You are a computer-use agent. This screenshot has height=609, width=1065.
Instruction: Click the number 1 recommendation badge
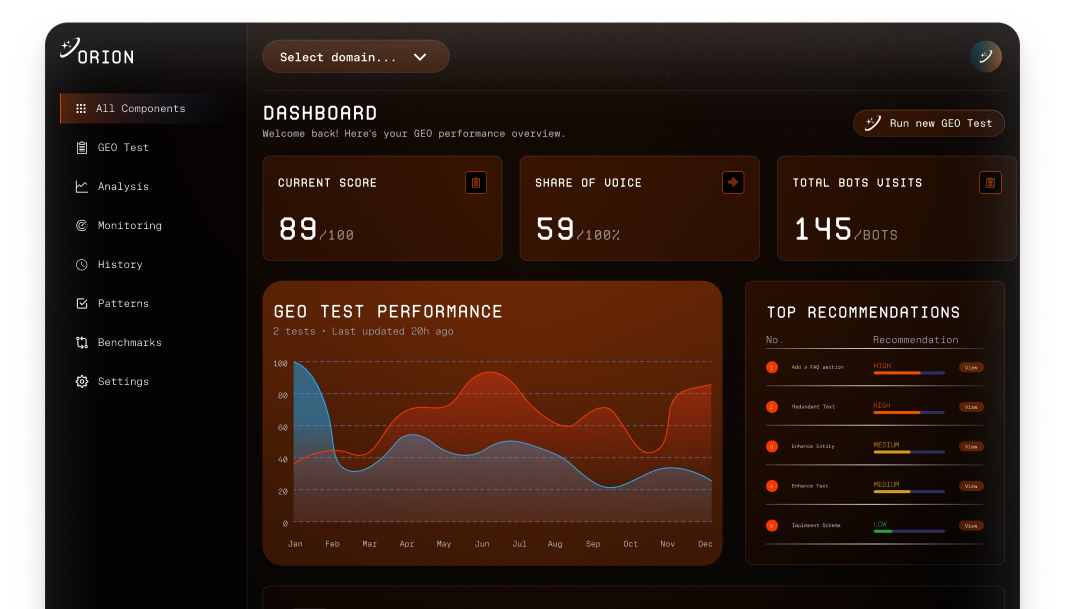[772, 367]
